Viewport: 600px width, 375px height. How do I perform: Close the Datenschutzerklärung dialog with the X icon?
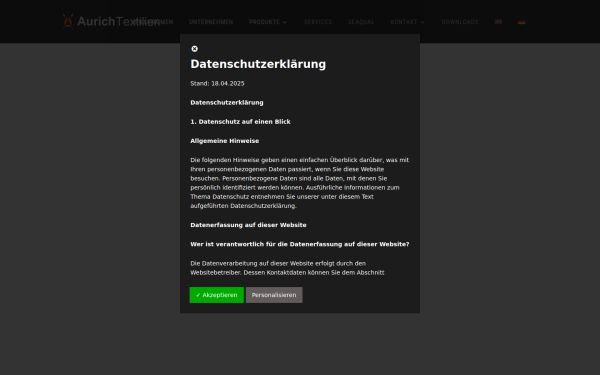194,49
